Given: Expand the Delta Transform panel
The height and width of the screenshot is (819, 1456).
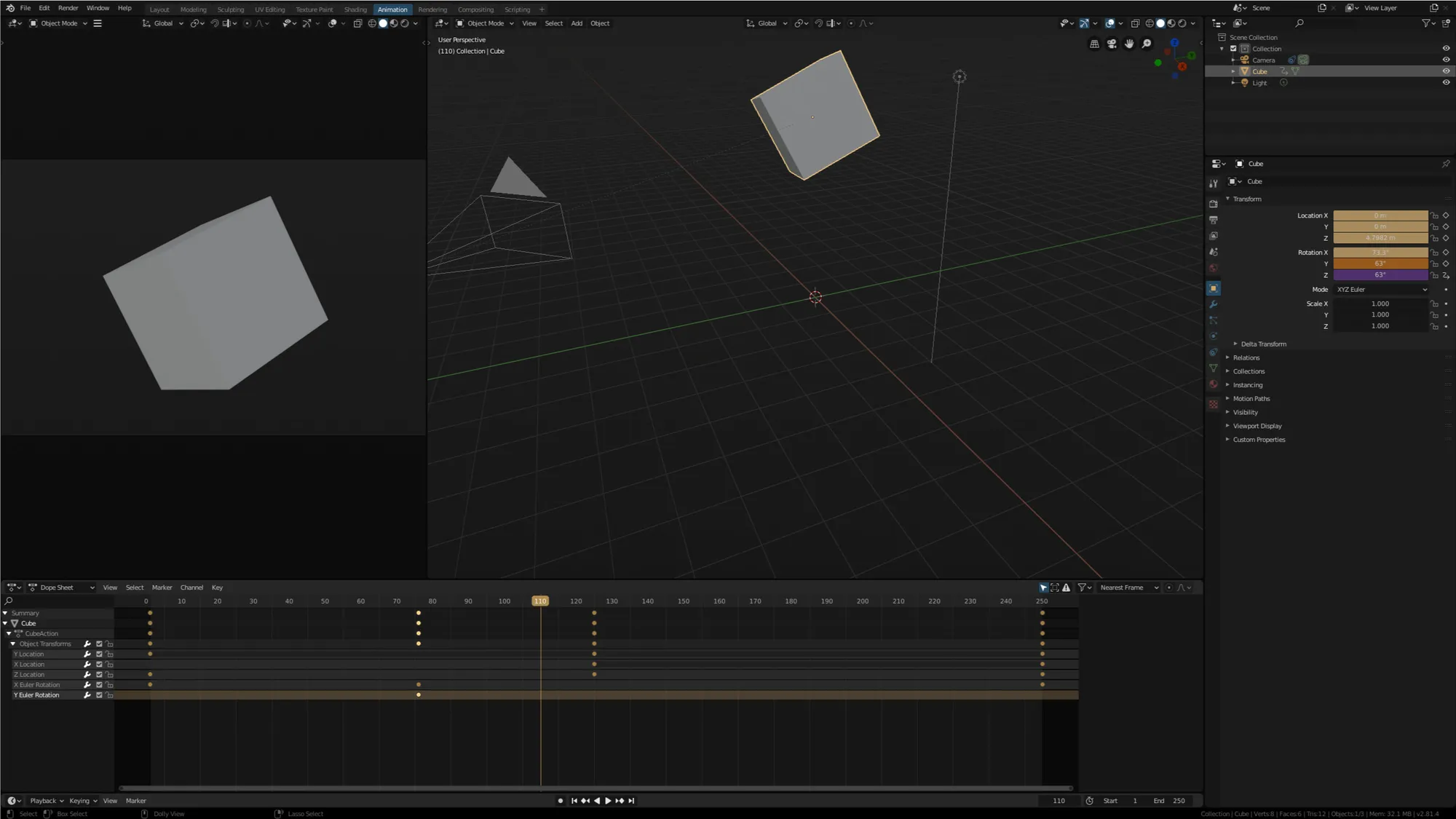Looking at the screenshot, I should pos(1263,344).
